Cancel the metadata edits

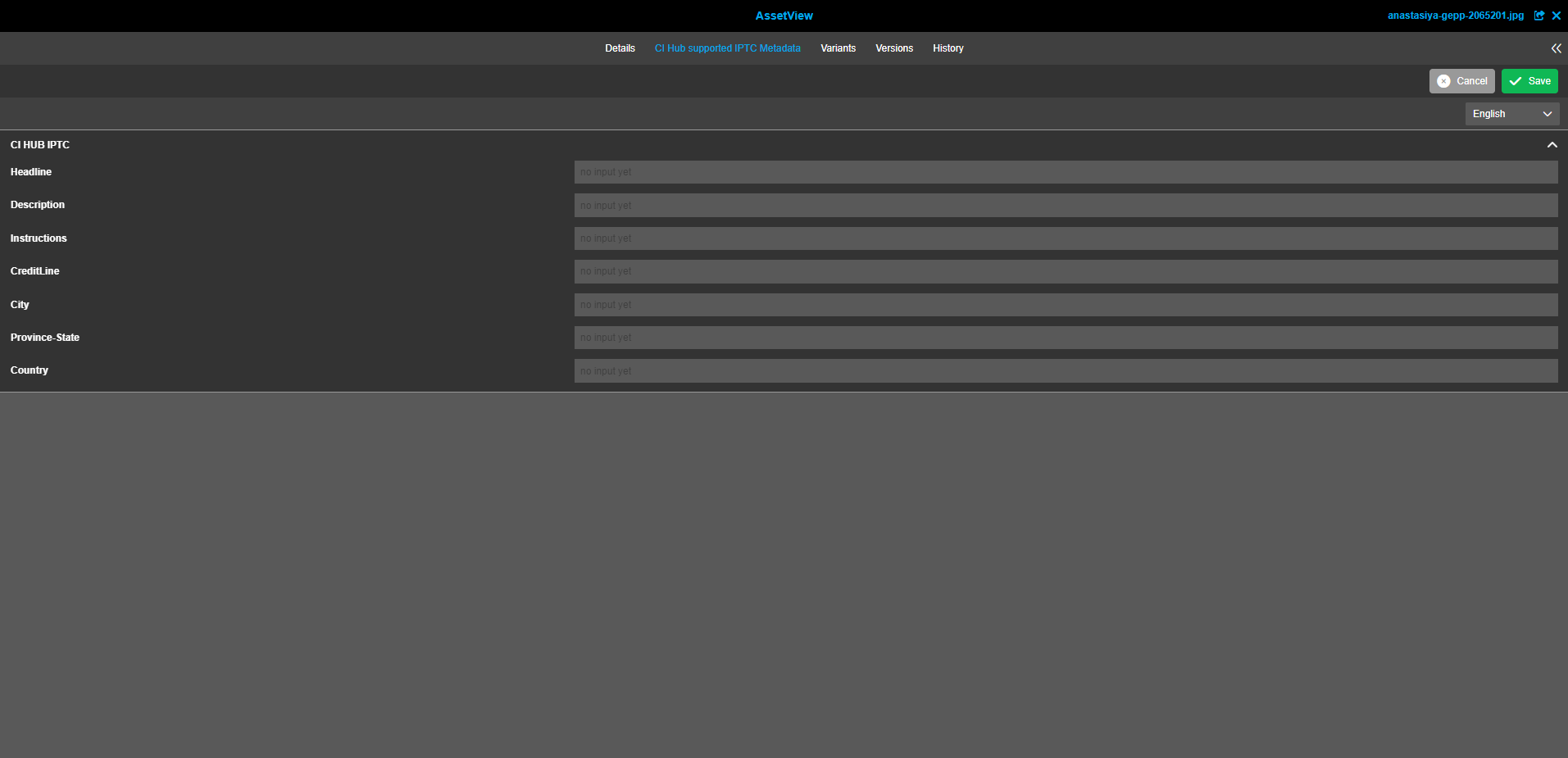(x=1461, y=81)
